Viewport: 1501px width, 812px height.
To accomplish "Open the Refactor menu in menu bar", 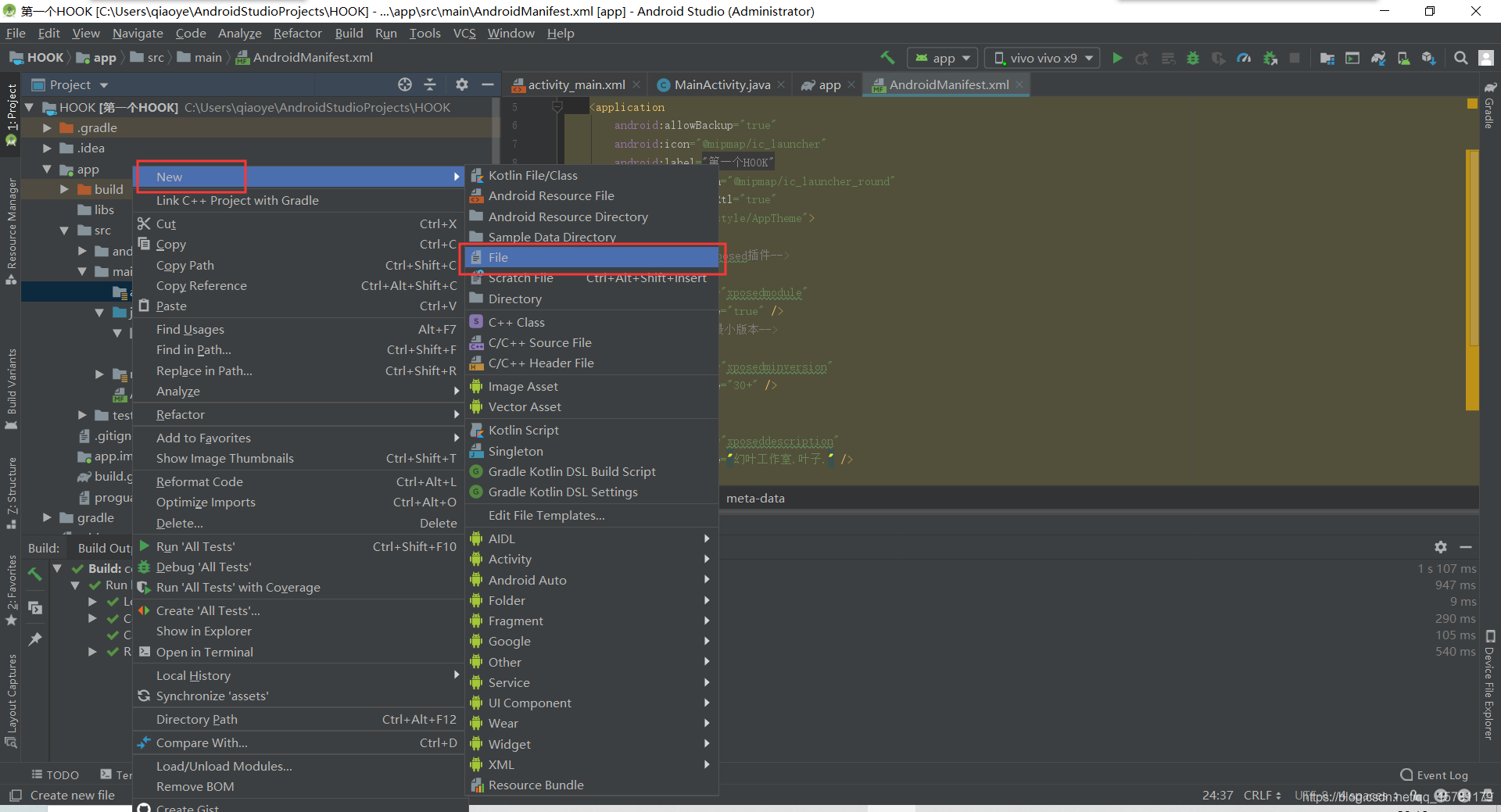I will [x=297, y=33].
